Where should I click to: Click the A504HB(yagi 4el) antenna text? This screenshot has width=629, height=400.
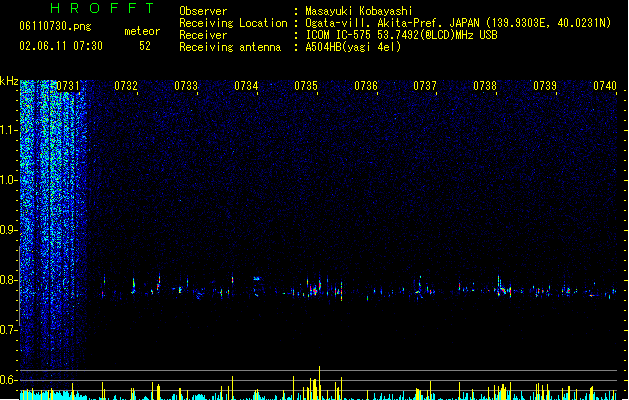click(x=353, y=47)
